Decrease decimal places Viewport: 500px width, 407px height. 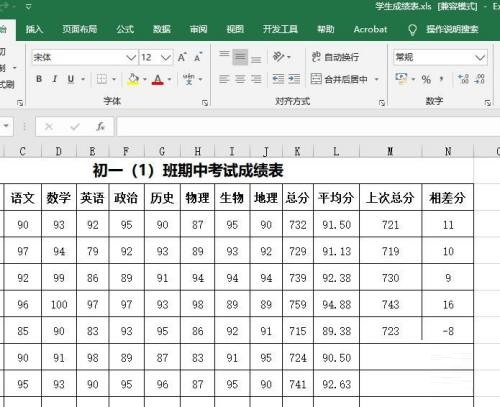pyautogui.click(x=479, y=79)
